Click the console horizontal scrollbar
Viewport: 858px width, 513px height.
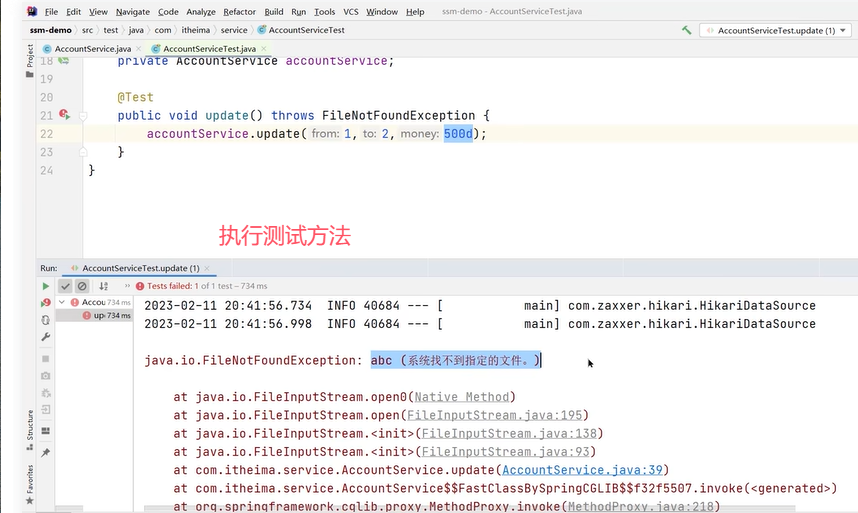tap(469, 509)
